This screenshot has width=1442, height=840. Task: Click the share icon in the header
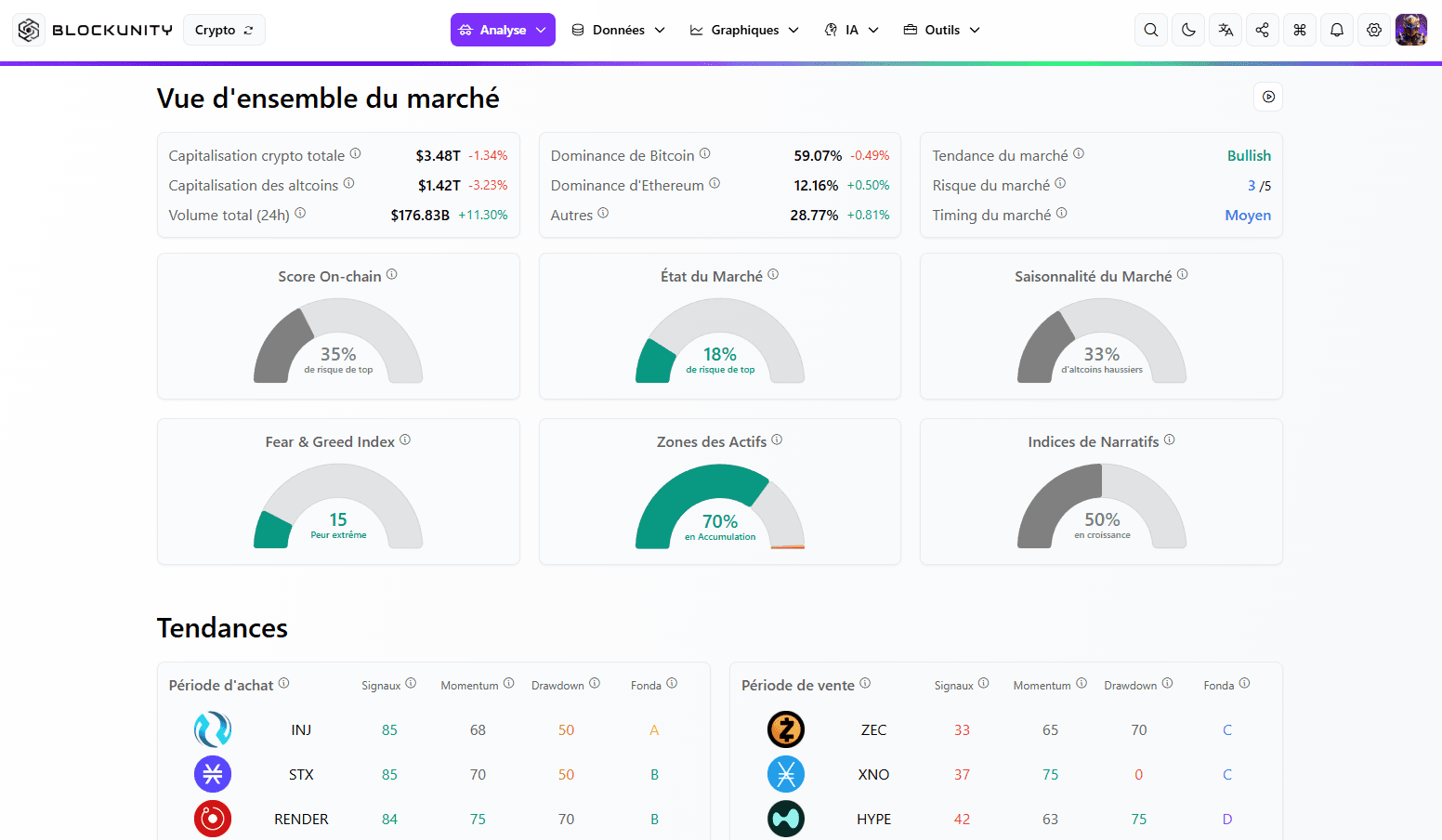[x=1262, y=30]
